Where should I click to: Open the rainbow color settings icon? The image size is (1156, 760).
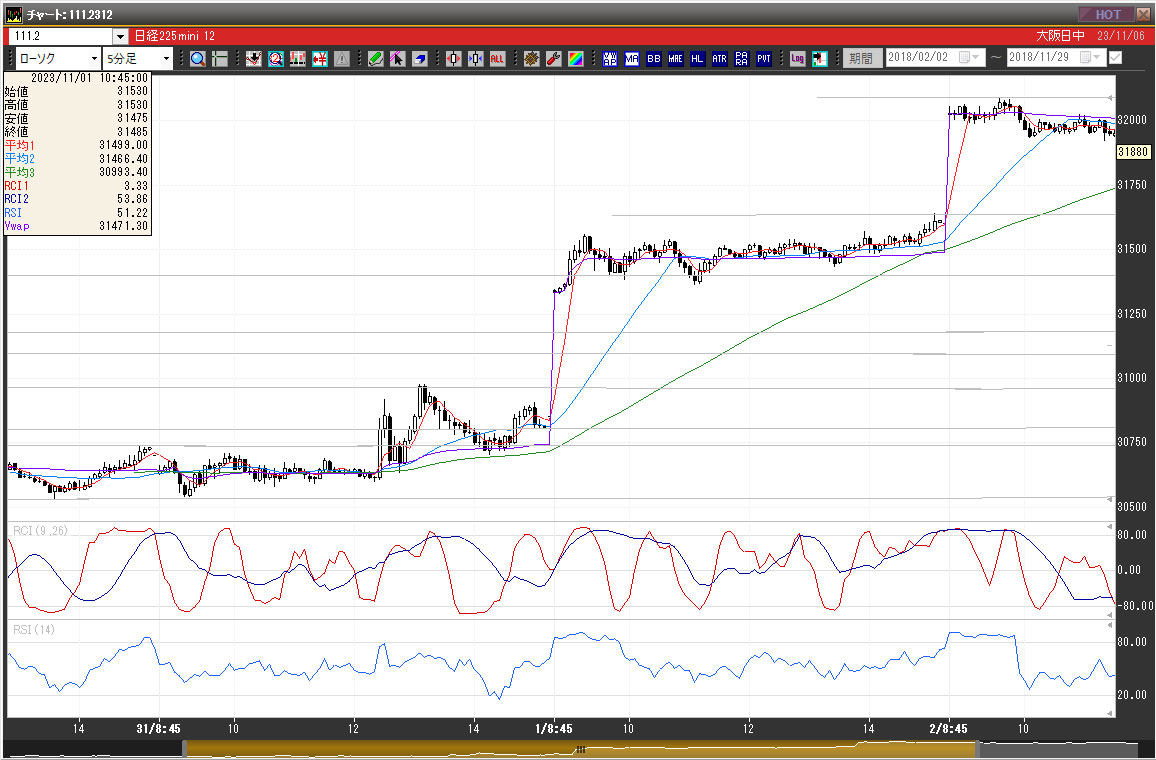[576, 59]
